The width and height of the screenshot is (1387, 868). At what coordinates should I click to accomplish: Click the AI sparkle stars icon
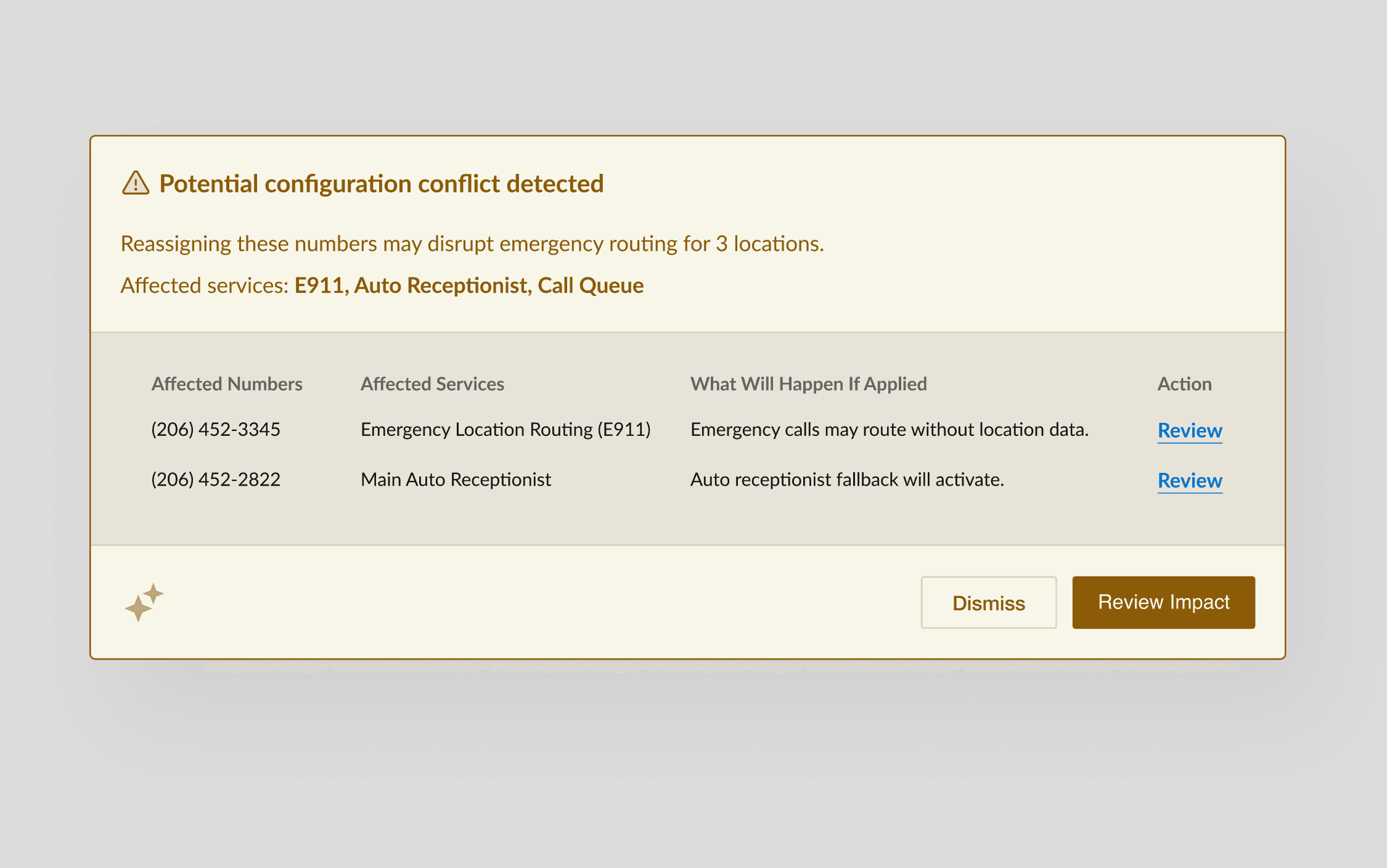point(144,602)
